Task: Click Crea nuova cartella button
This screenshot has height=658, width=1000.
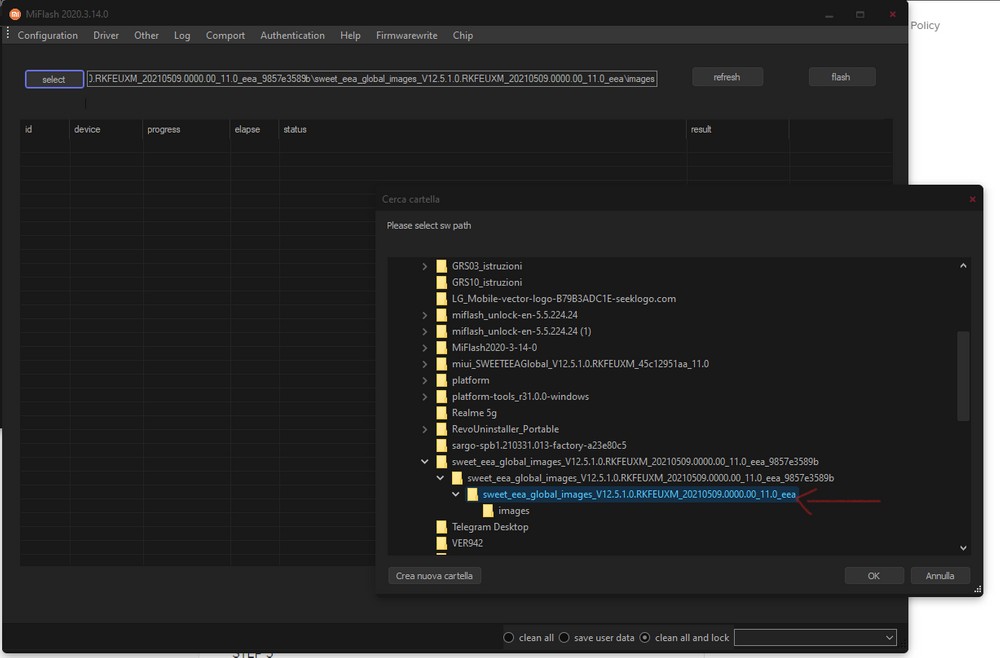Action: (434, 576)
